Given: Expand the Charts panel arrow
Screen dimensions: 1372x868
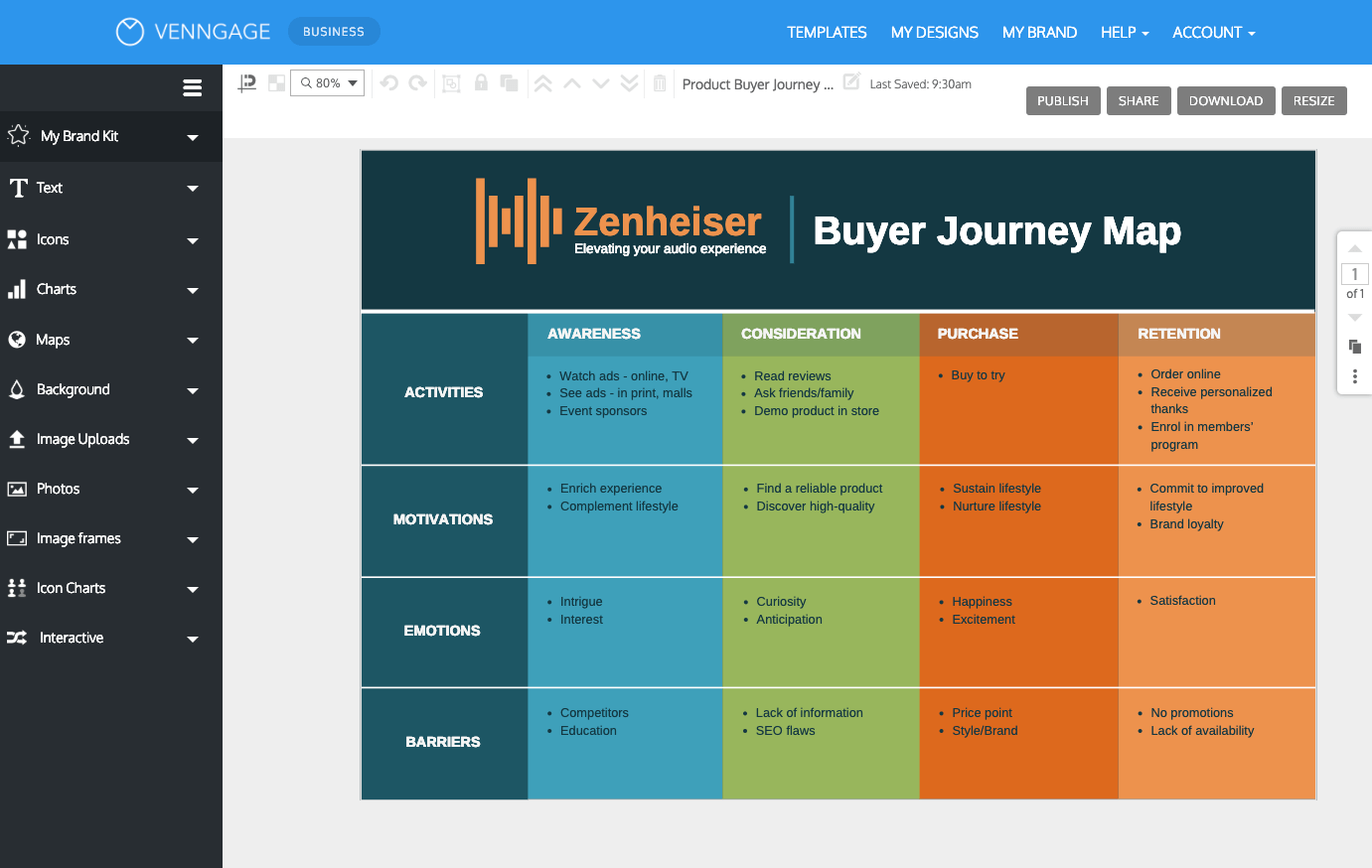Looking at the screenshot, I should click(193, 291).
